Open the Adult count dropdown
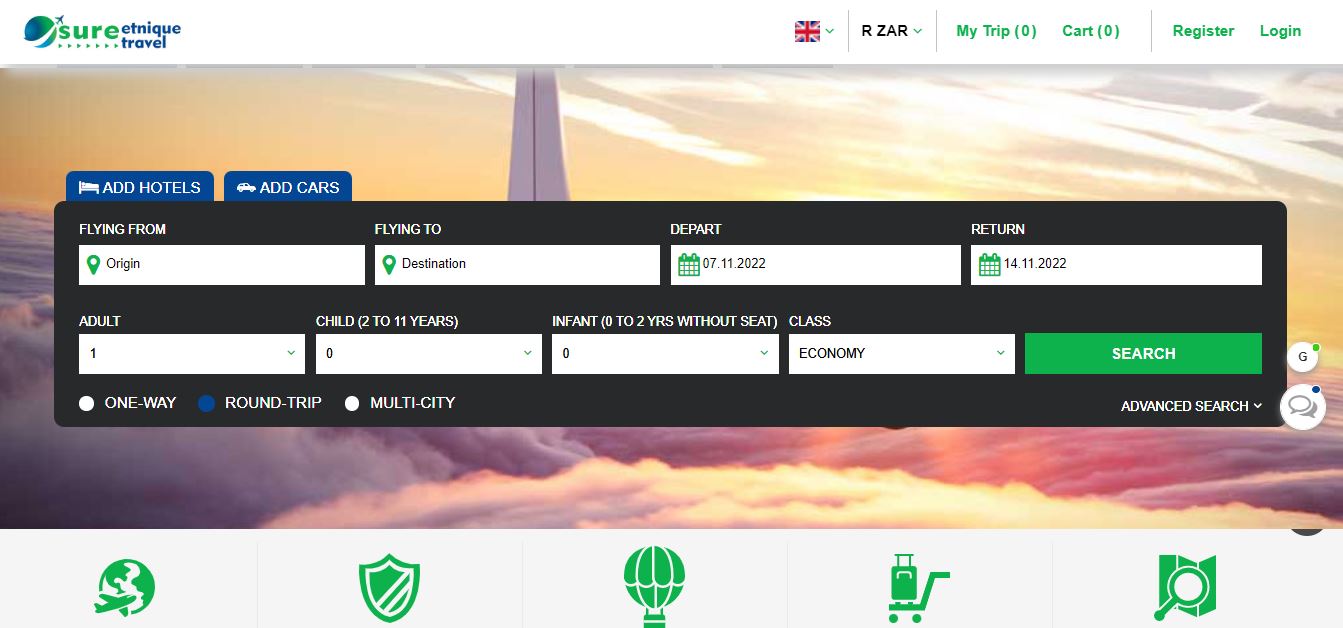 192,354
